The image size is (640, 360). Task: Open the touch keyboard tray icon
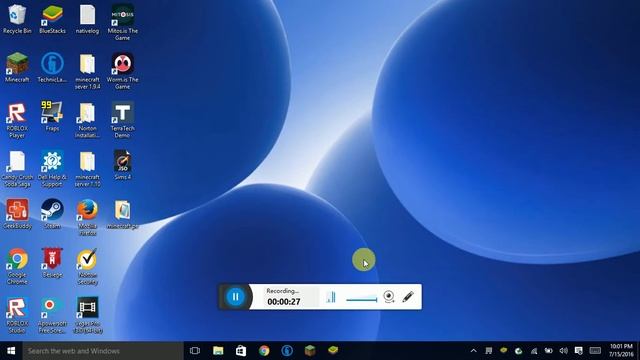[596, 351]
